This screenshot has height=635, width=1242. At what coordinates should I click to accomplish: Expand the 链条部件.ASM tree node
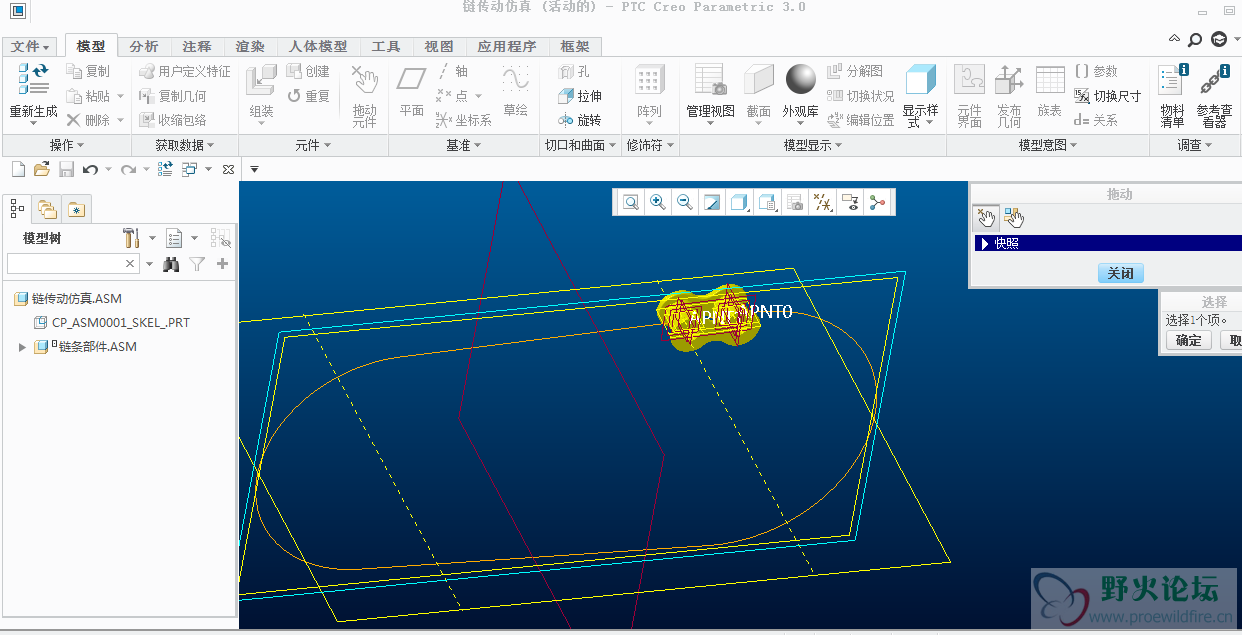coord(22,347)
